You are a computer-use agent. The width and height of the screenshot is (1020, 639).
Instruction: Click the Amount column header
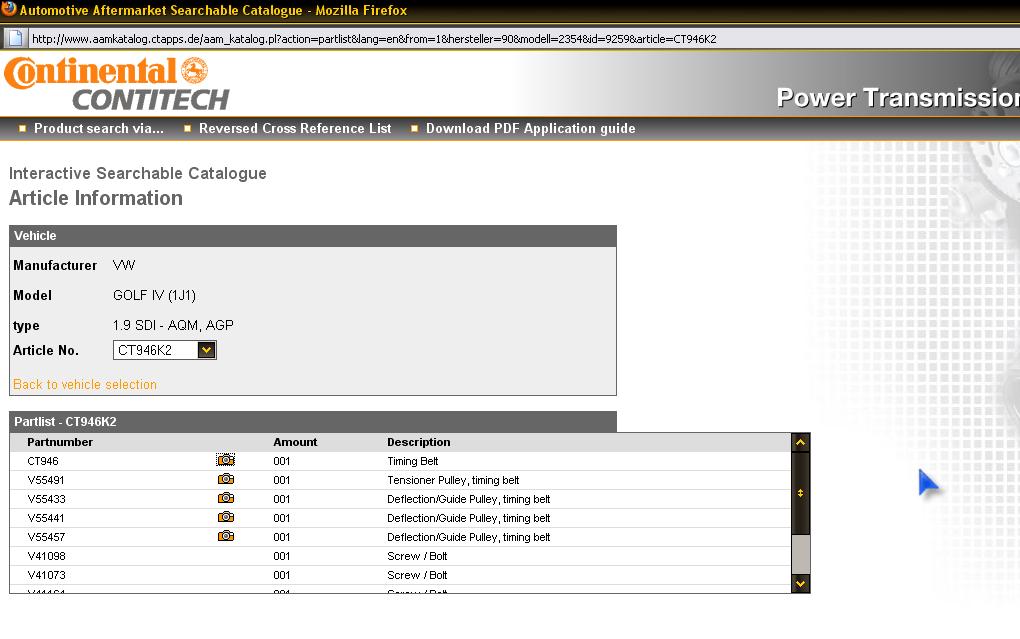[295, 442]
